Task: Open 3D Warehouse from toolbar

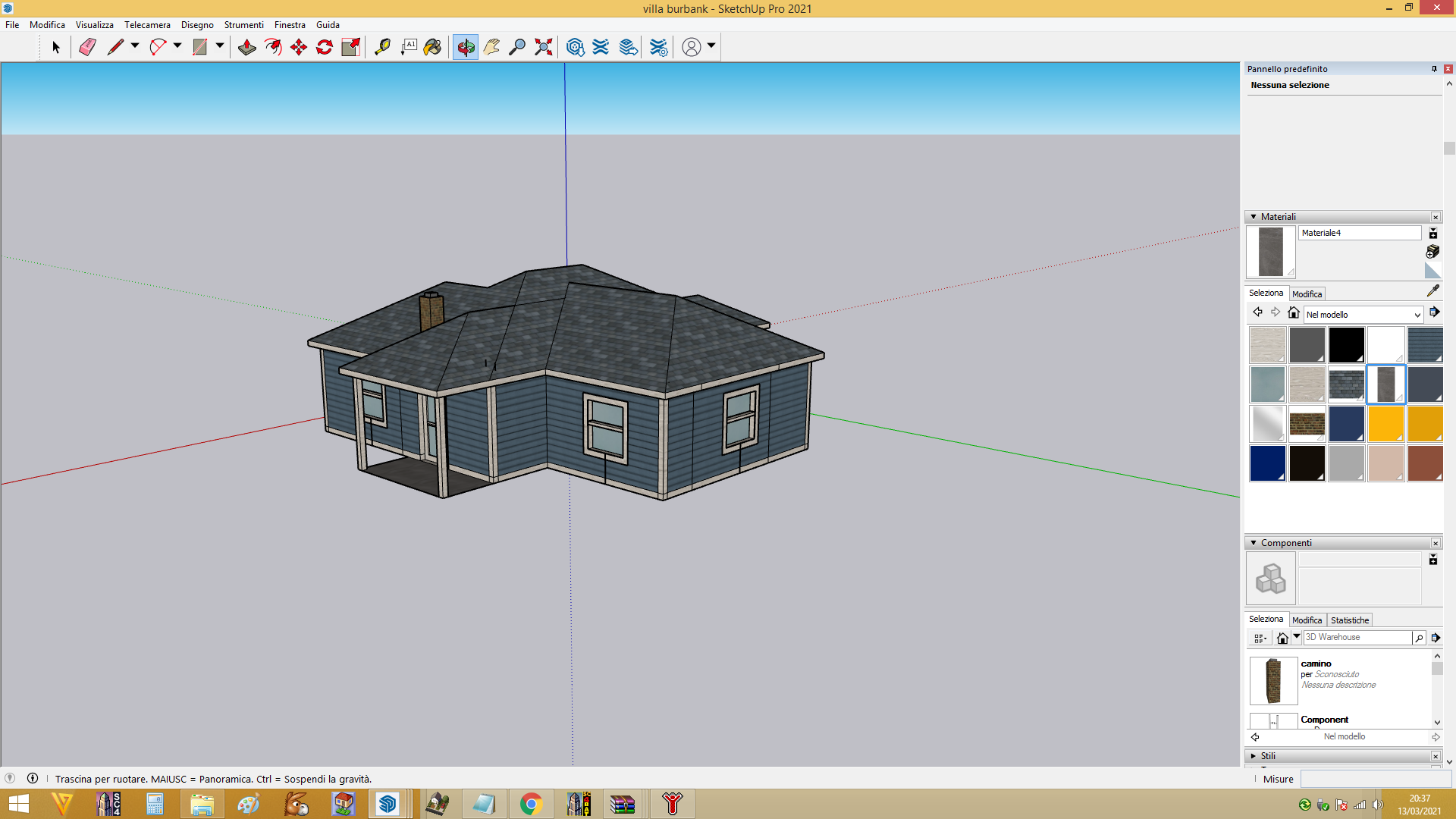Action: [575, 47]
